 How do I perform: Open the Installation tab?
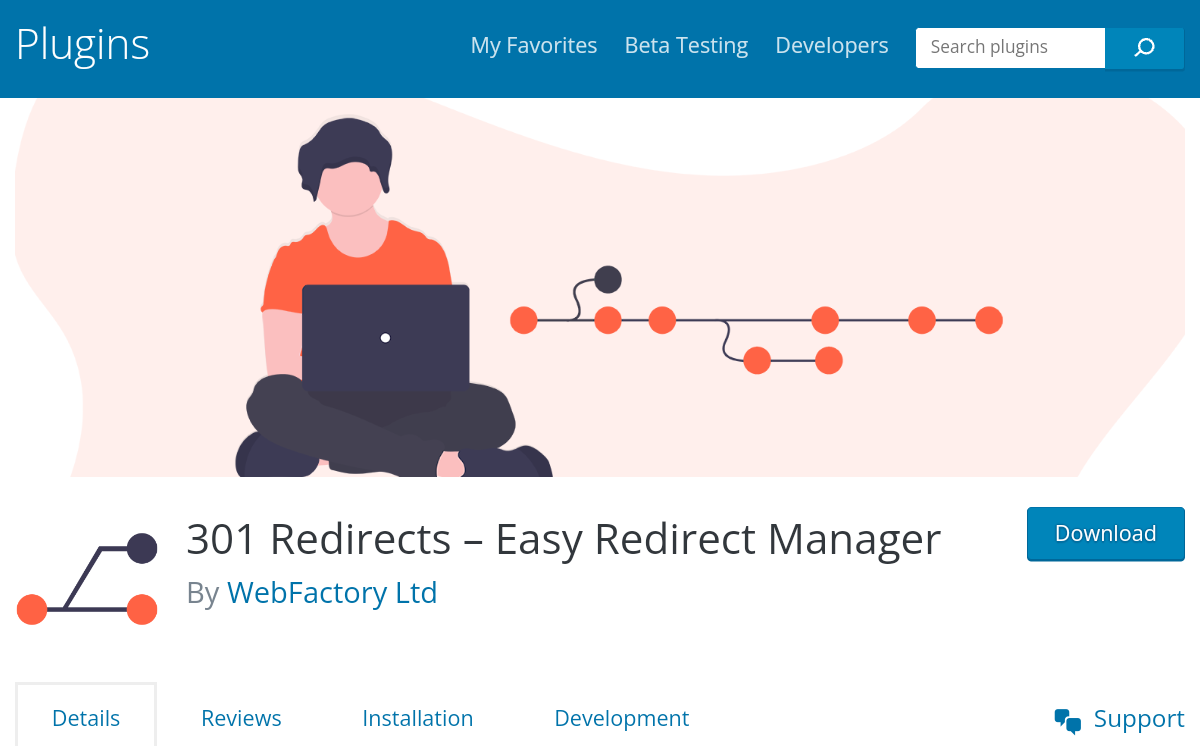418,718
